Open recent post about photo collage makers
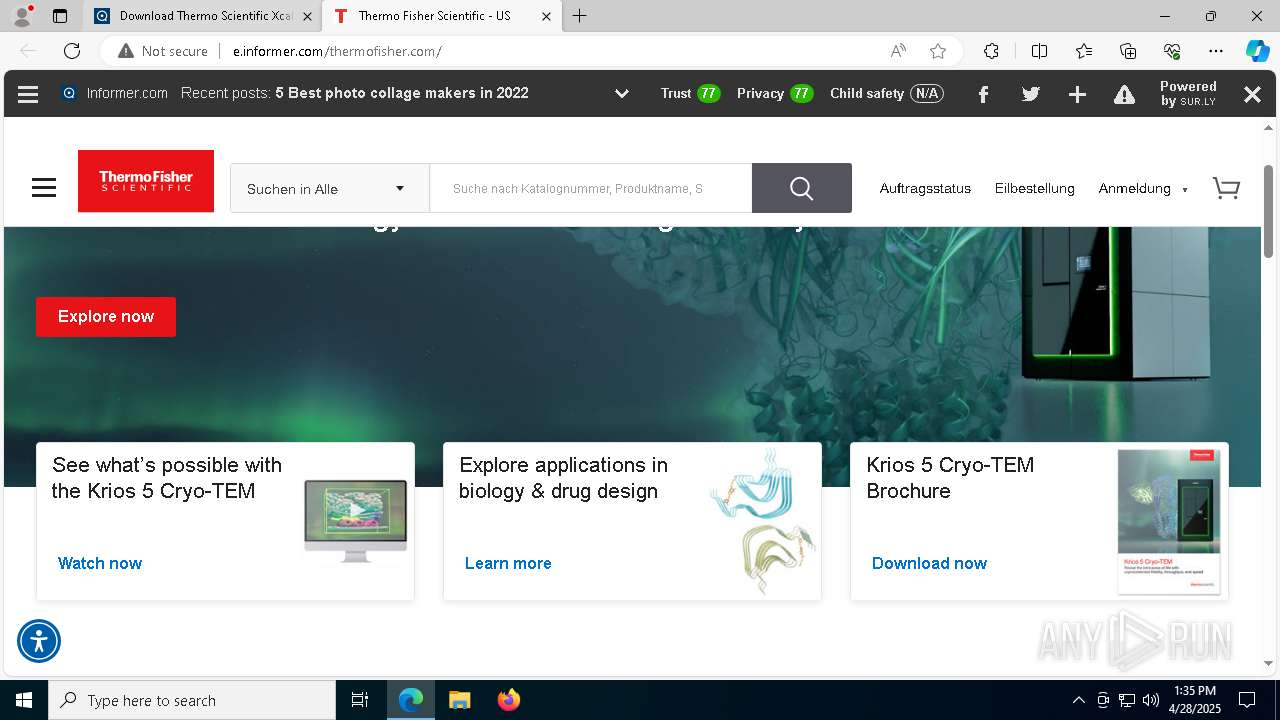 (402, 93)
